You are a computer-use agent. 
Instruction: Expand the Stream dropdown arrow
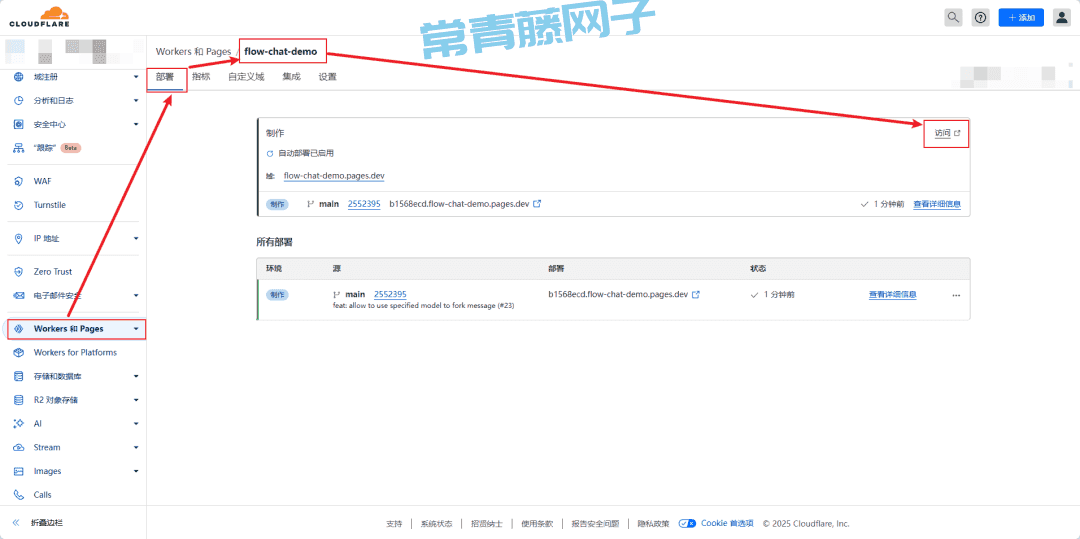coord(136,447)
